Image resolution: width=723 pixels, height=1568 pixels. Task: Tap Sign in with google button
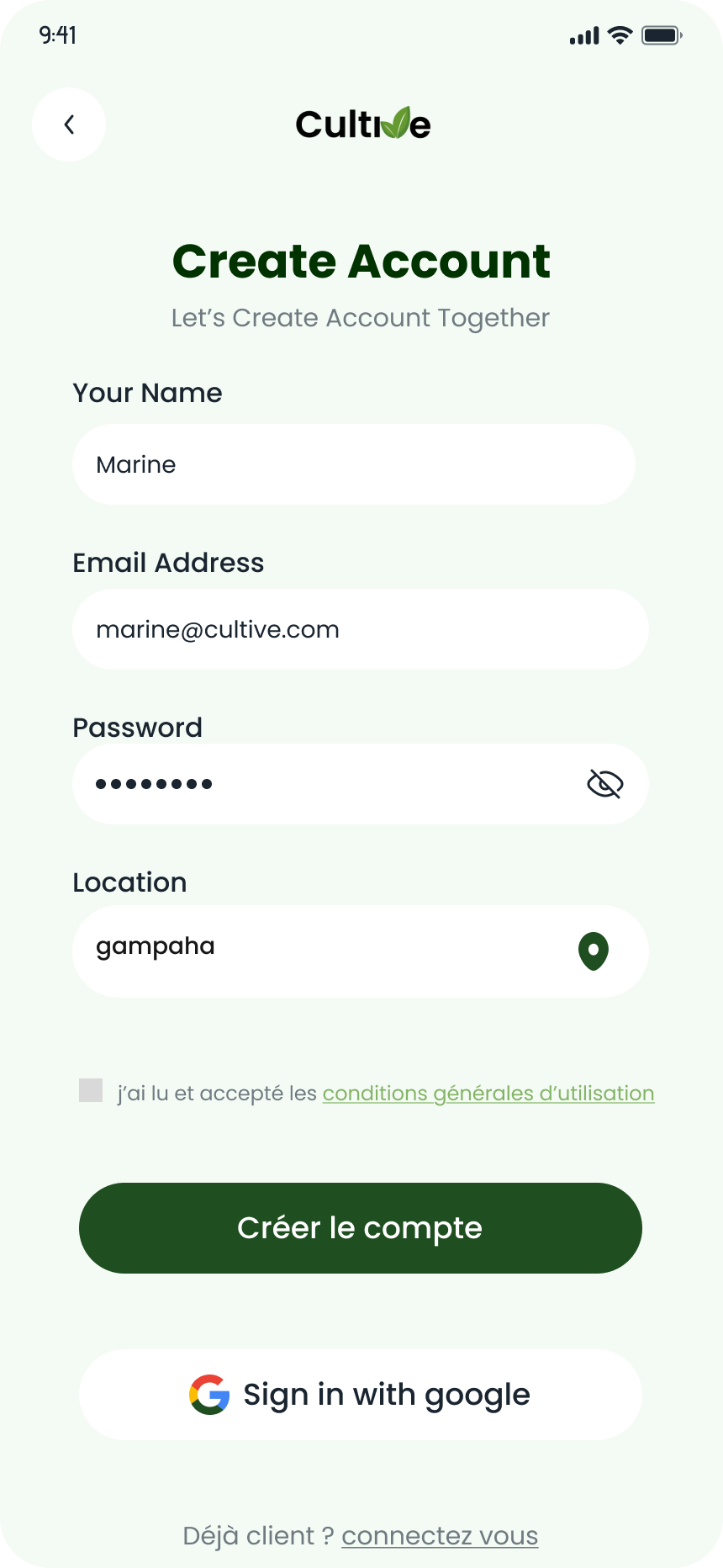360,1395
